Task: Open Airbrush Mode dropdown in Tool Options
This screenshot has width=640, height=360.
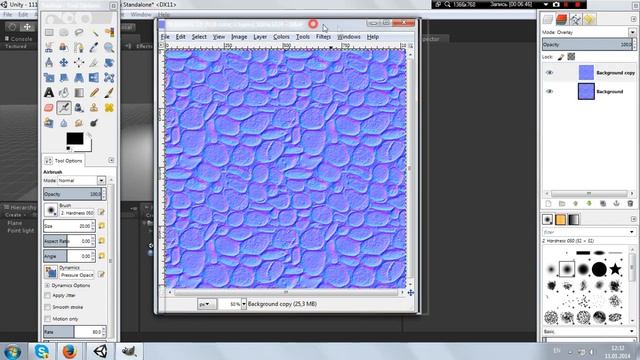Action: point(101,180)
